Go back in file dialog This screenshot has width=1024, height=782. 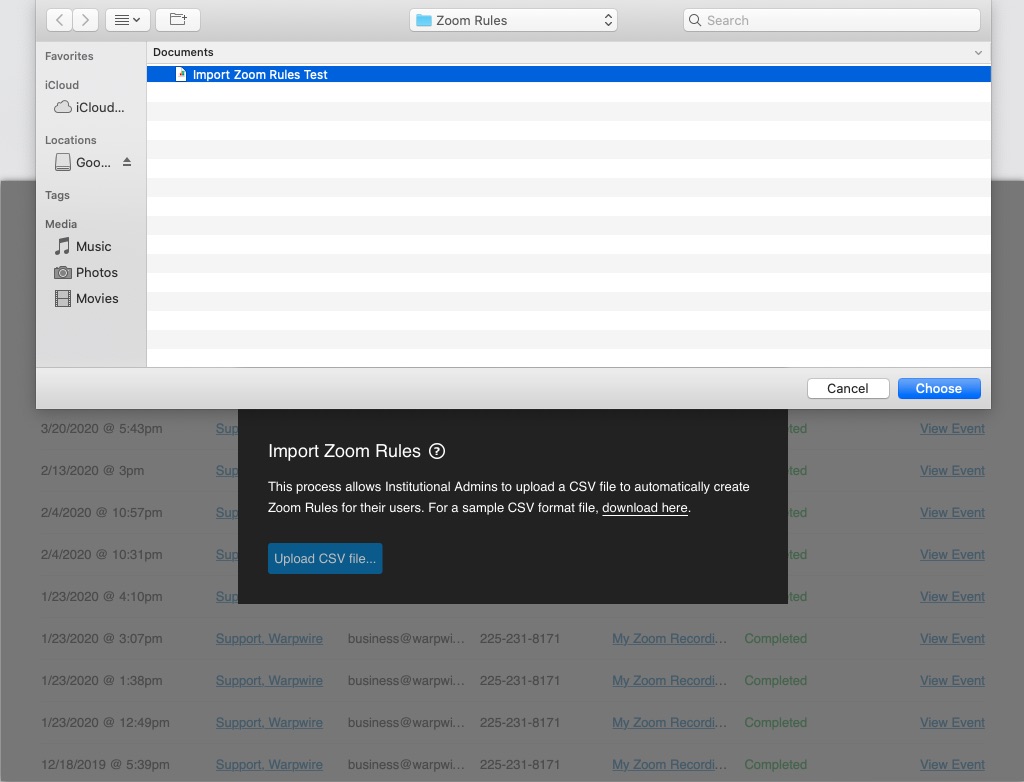click(x=59, y=20)
